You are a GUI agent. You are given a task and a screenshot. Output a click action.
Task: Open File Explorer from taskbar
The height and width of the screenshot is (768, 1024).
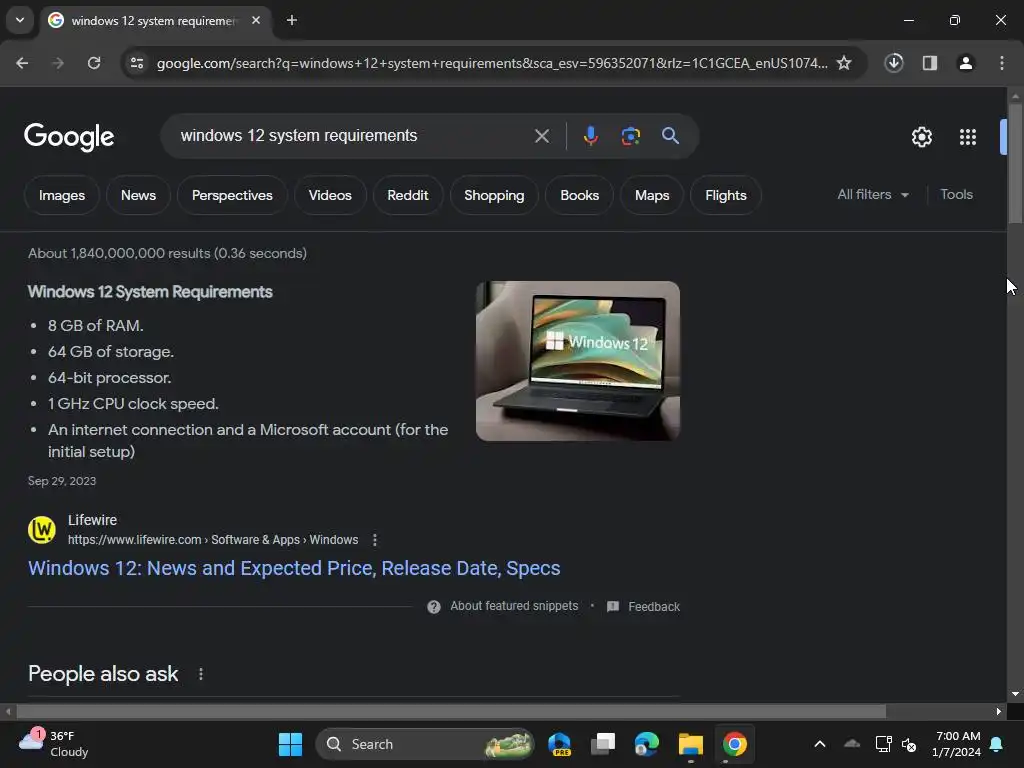(x=690, y=744)
